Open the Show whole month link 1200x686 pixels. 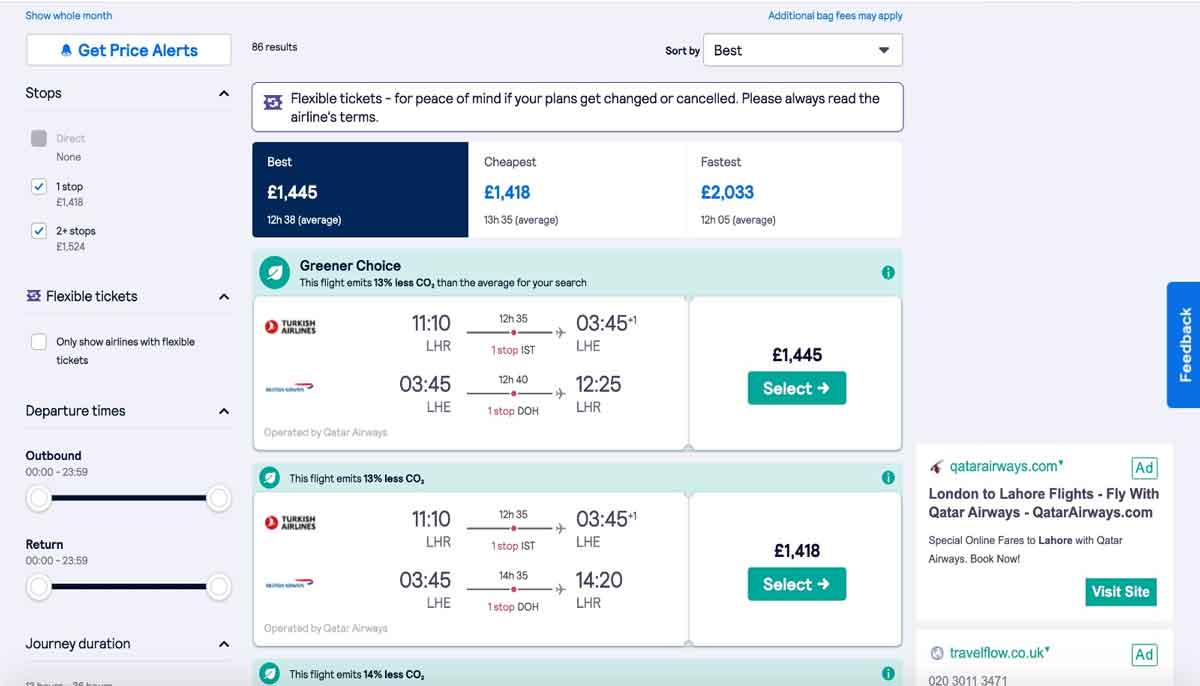tap(69, 16)
